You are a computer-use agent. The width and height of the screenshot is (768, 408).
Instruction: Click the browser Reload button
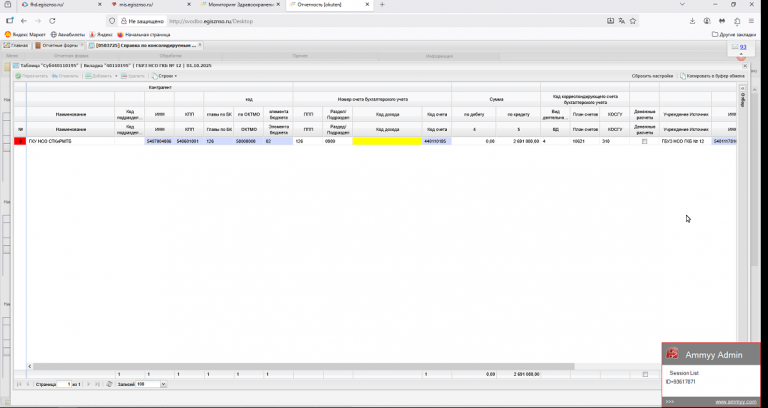point(52,21)
